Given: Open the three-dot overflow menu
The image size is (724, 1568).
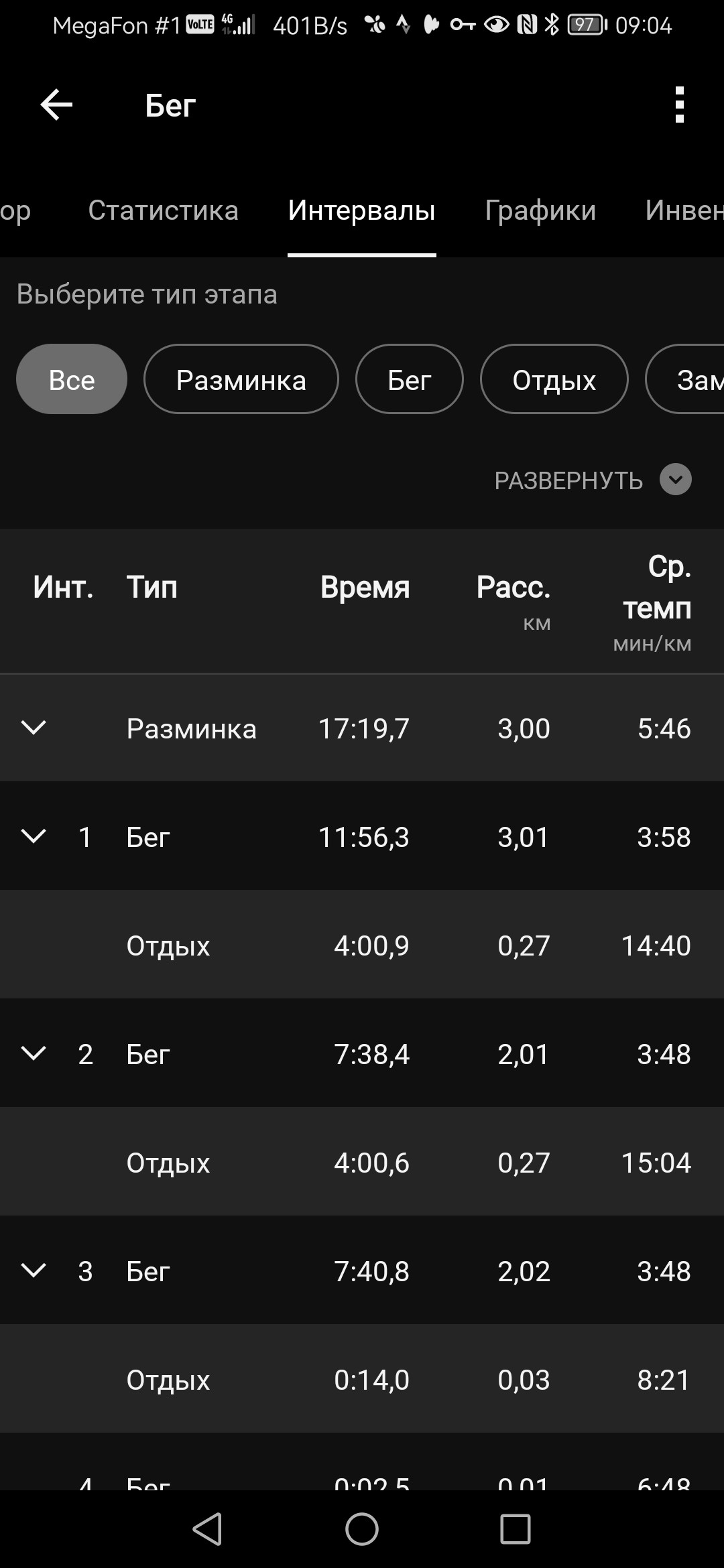Looking at the screenshot, I should pos(679,105).
